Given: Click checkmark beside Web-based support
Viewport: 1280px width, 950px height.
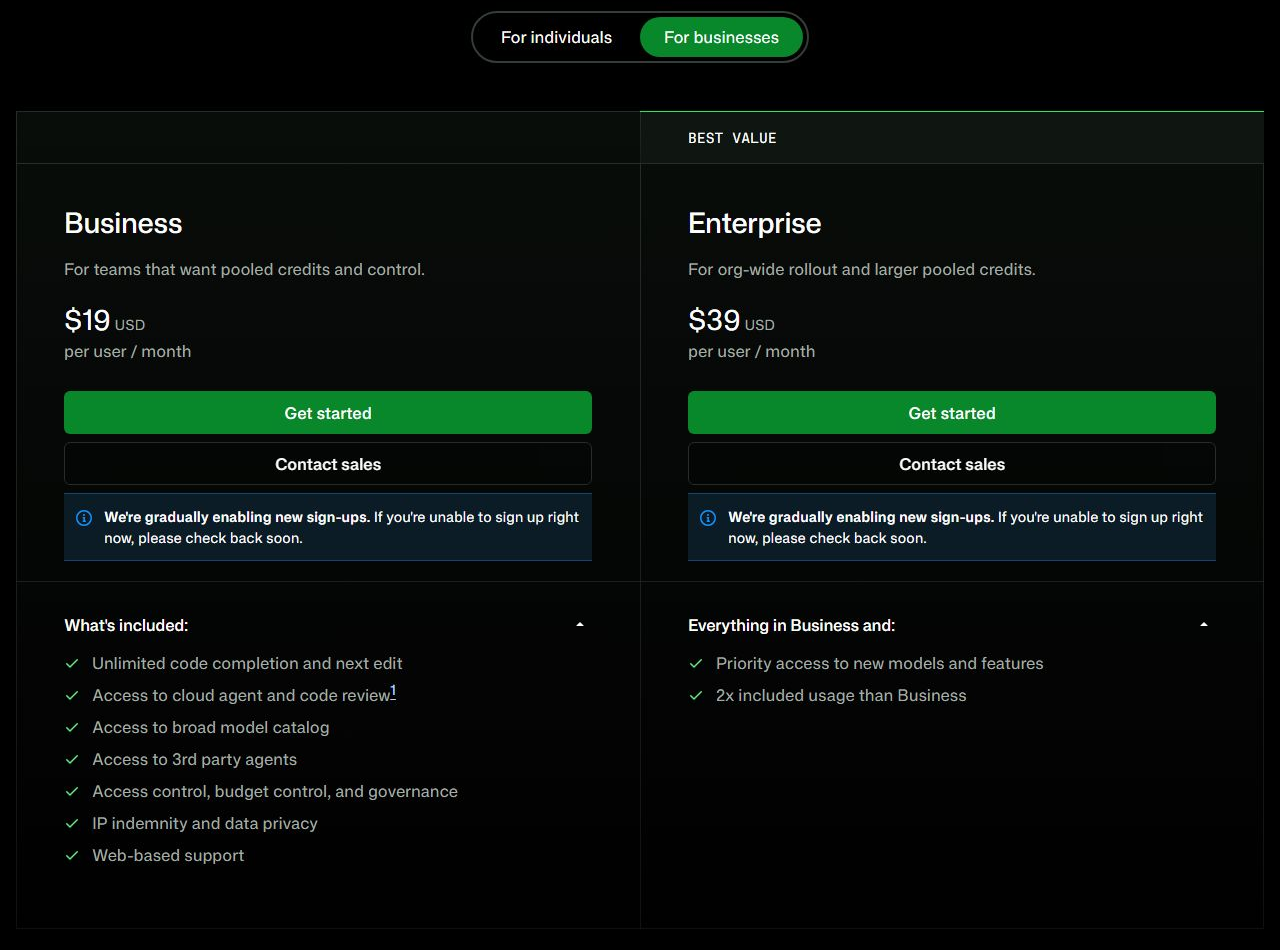Looking at the screenshot, I should click(x=72, y=855).
